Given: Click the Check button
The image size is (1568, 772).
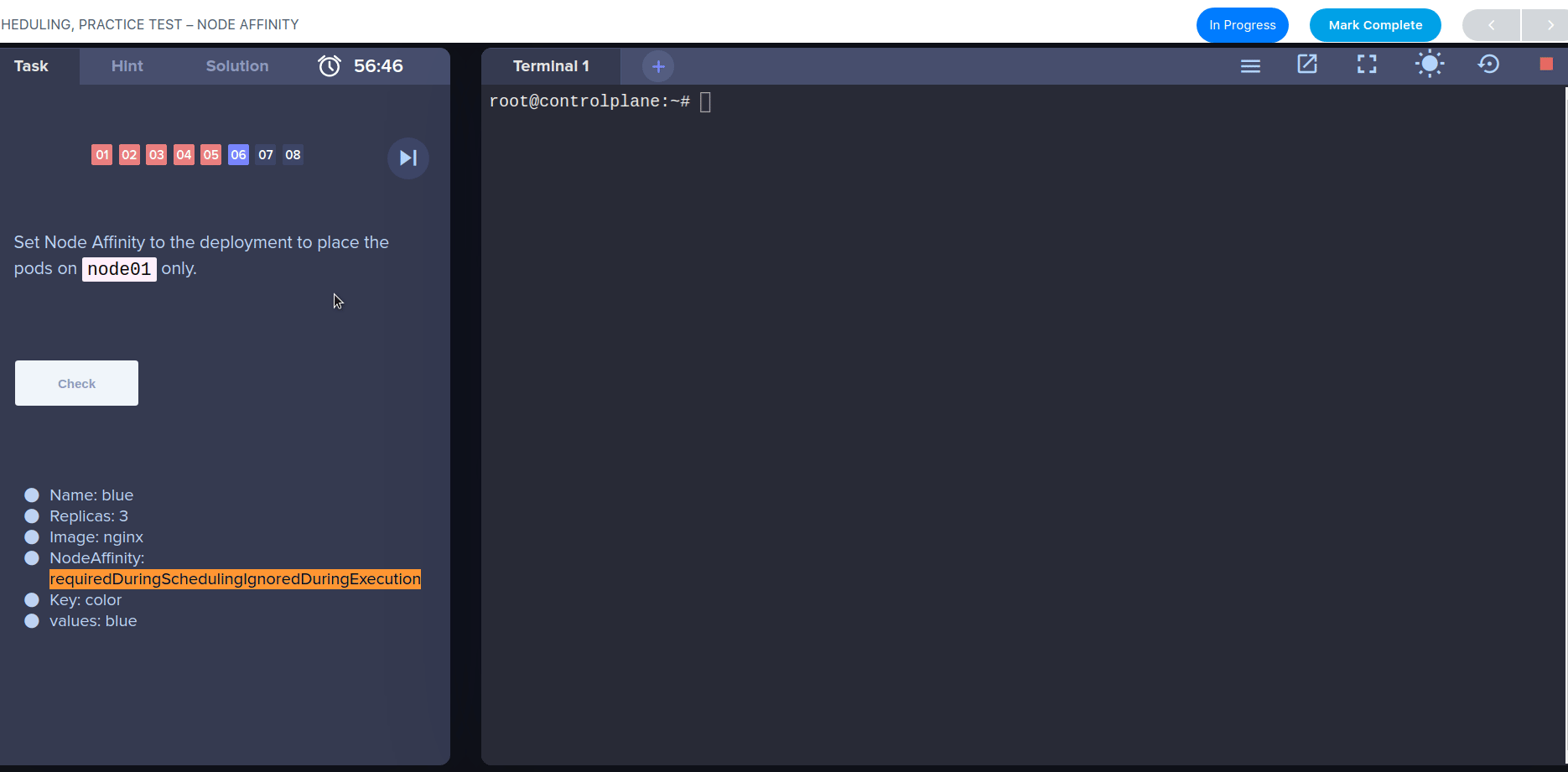Looking at the screenshot, I should point(76,383).
